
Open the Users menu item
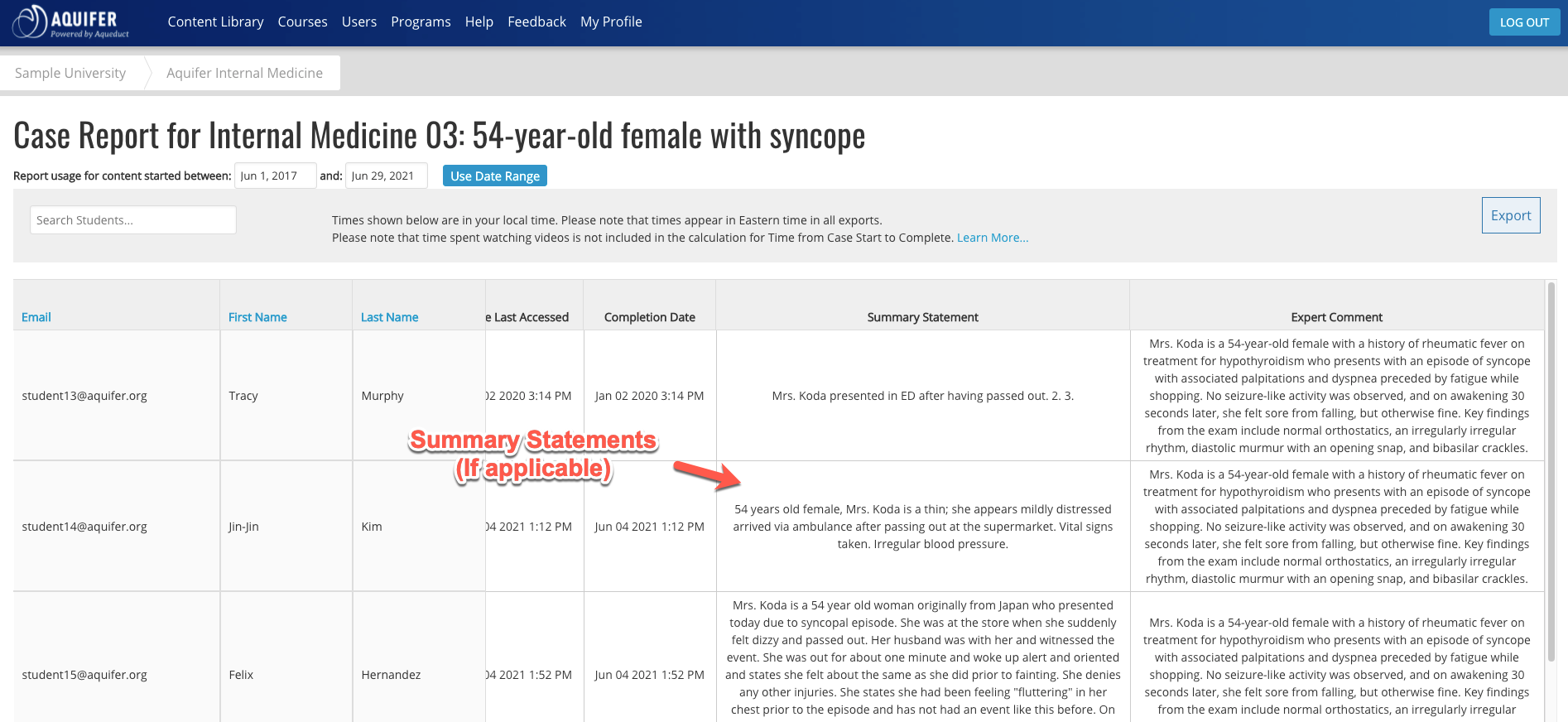[x=358, y=22]
